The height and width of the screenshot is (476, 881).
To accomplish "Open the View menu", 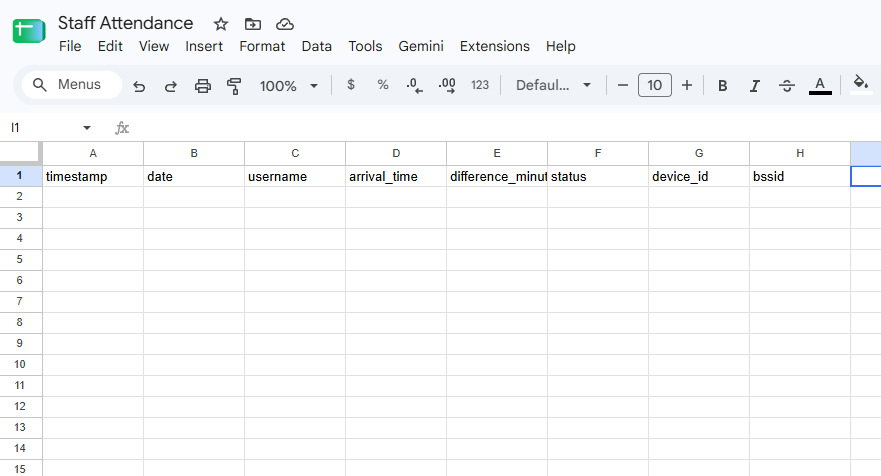I will 154,46.
